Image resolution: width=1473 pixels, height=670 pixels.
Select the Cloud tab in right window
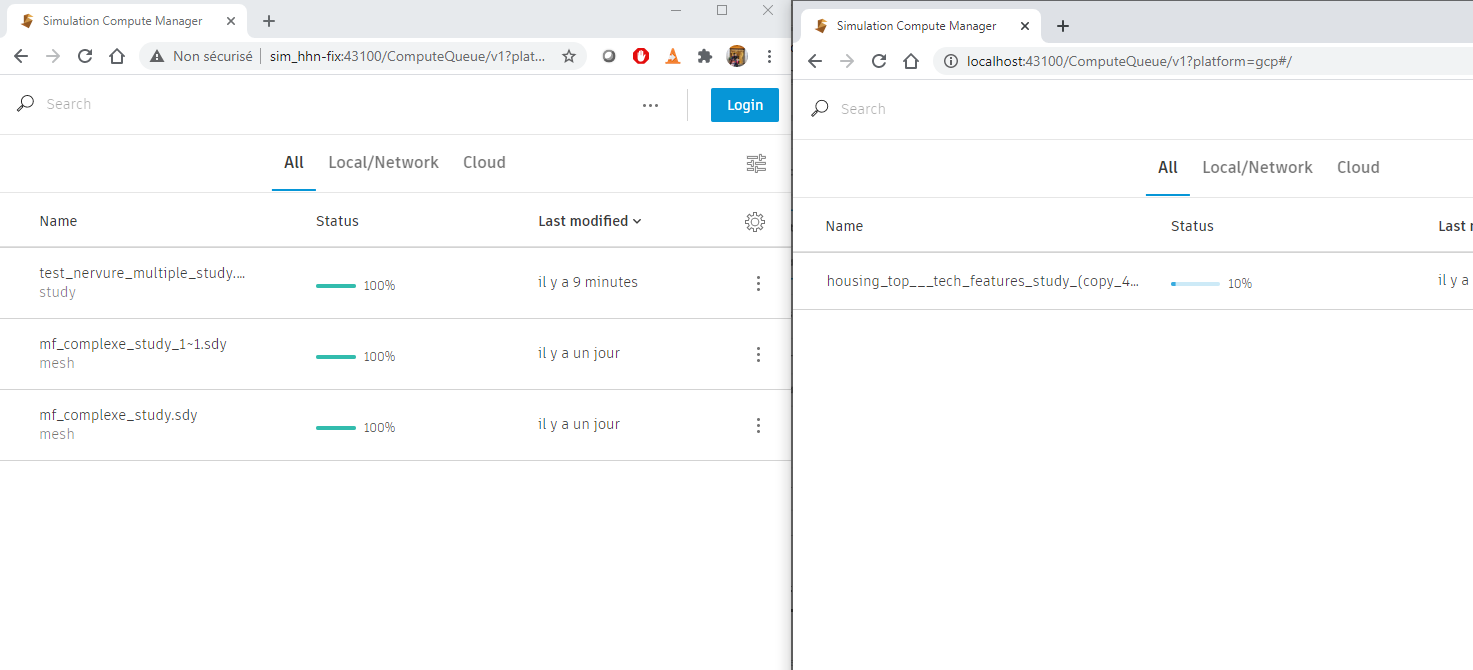click(1358, 168)
